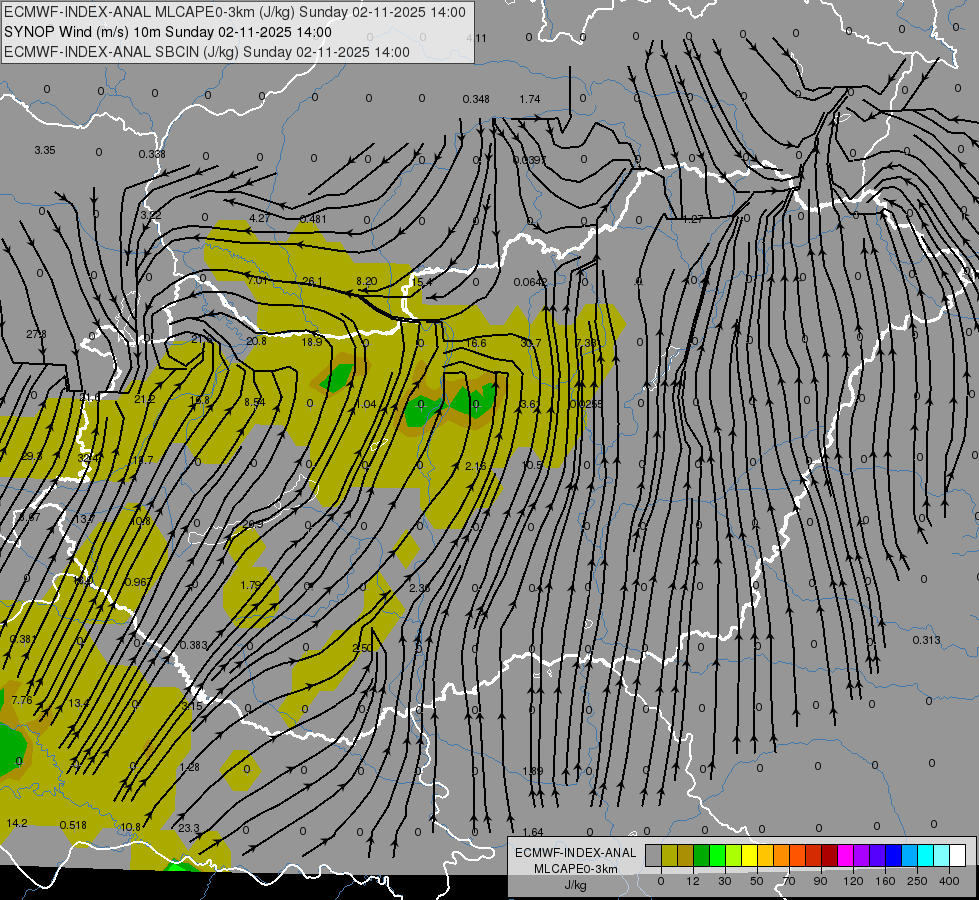Click legend scale label 250
This screenshot has width=979, height=900.
[x=917, y=881]
